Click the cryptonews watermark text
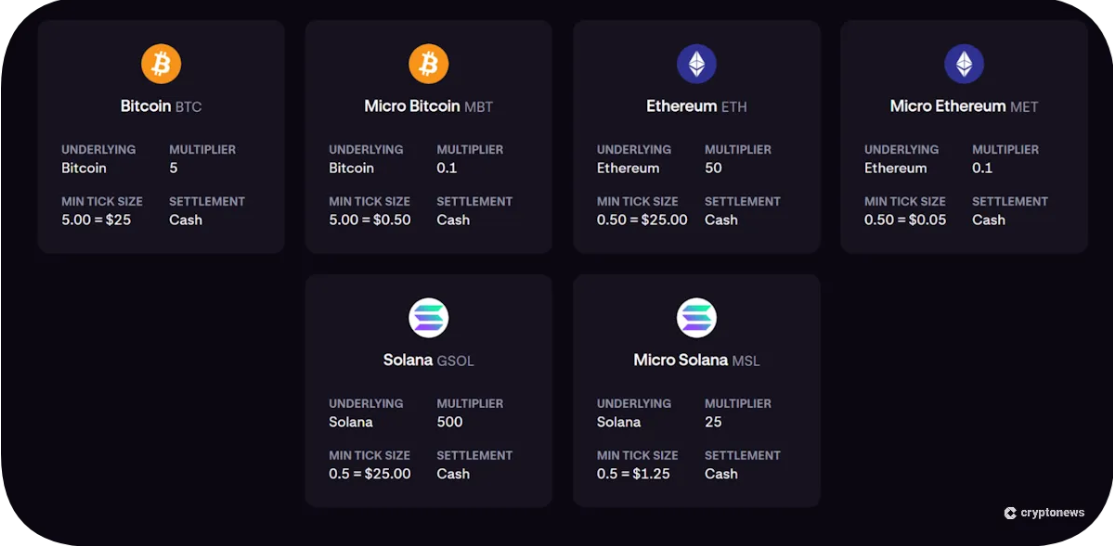1113x546 pixels. [1052, 513]
